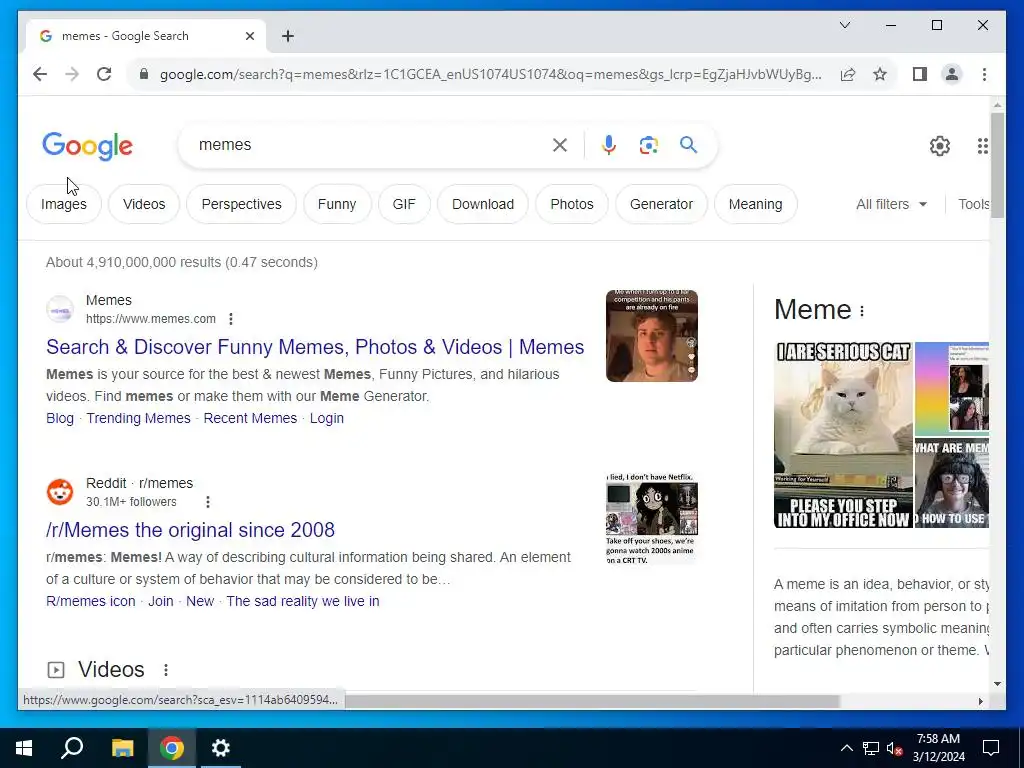Open more options for Reddit result
The width and height of the screenshot is (1024, 768).
click(208, 502)
